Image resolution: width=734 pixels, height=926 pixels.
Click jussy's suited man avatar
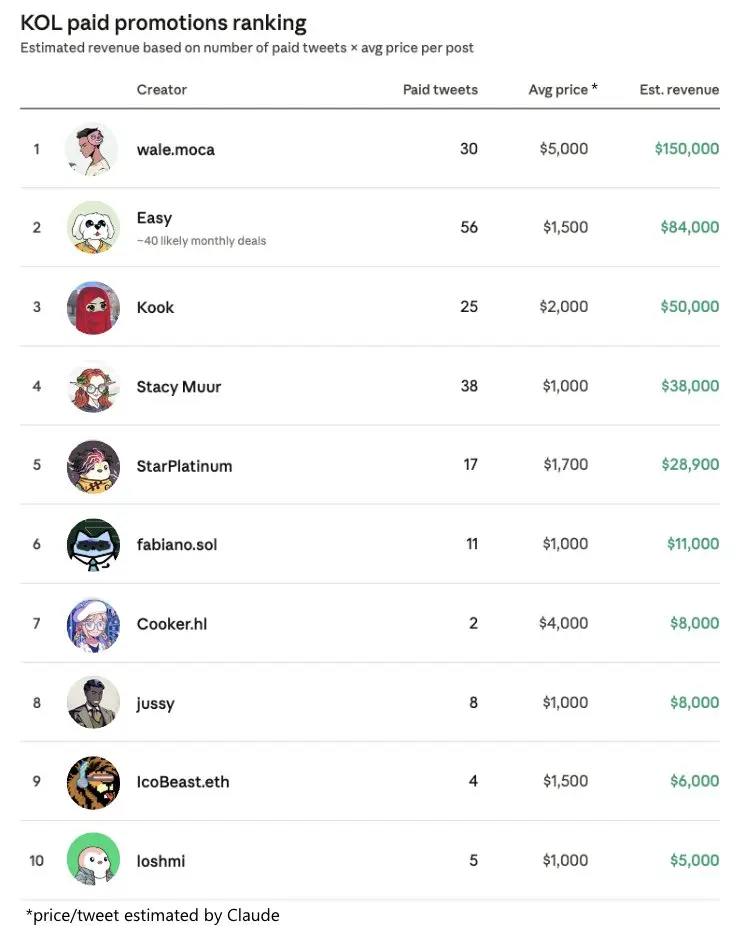(x=93, y=703)
